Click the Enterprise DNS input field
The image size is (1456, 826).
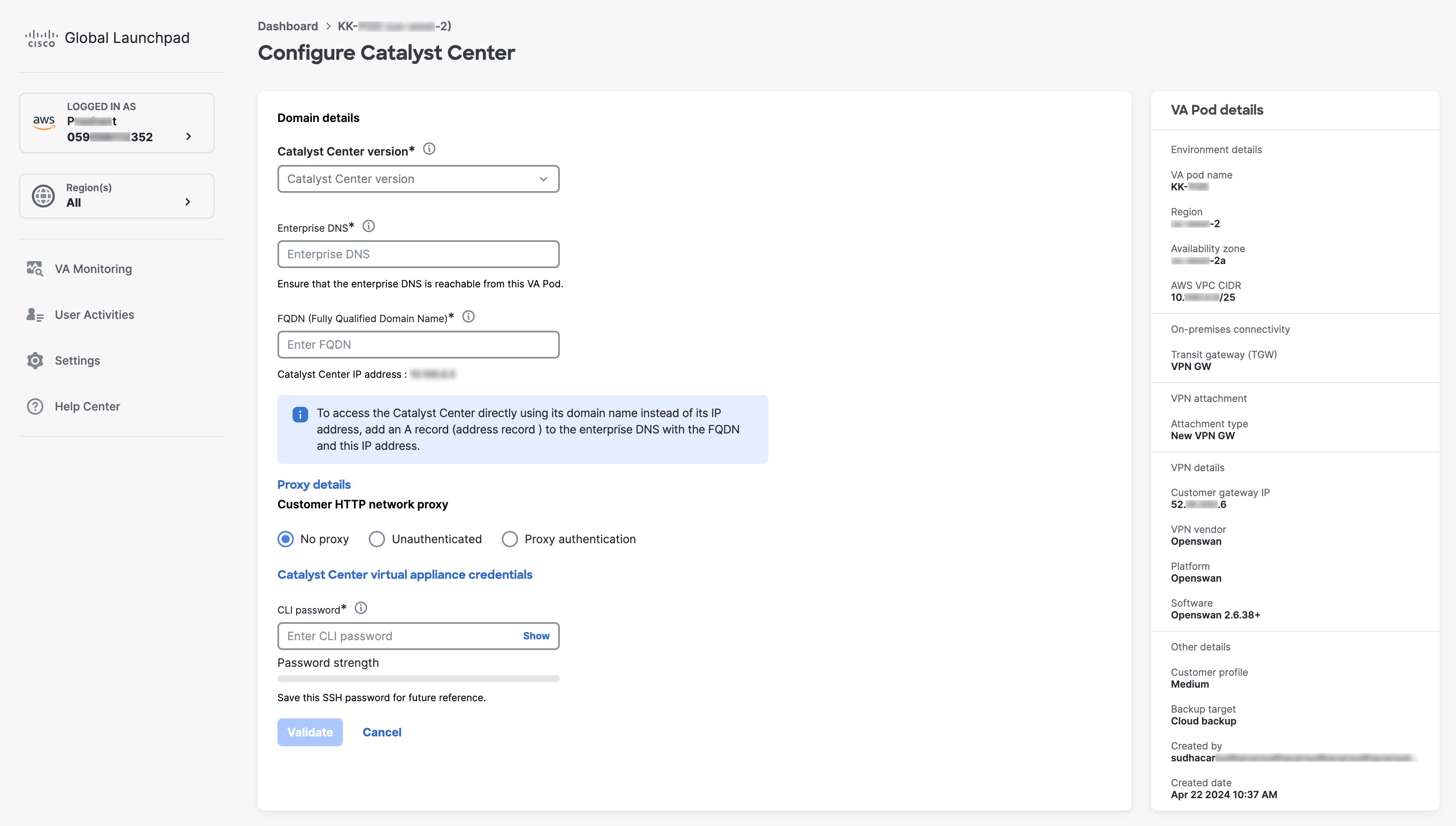point(418,254)
